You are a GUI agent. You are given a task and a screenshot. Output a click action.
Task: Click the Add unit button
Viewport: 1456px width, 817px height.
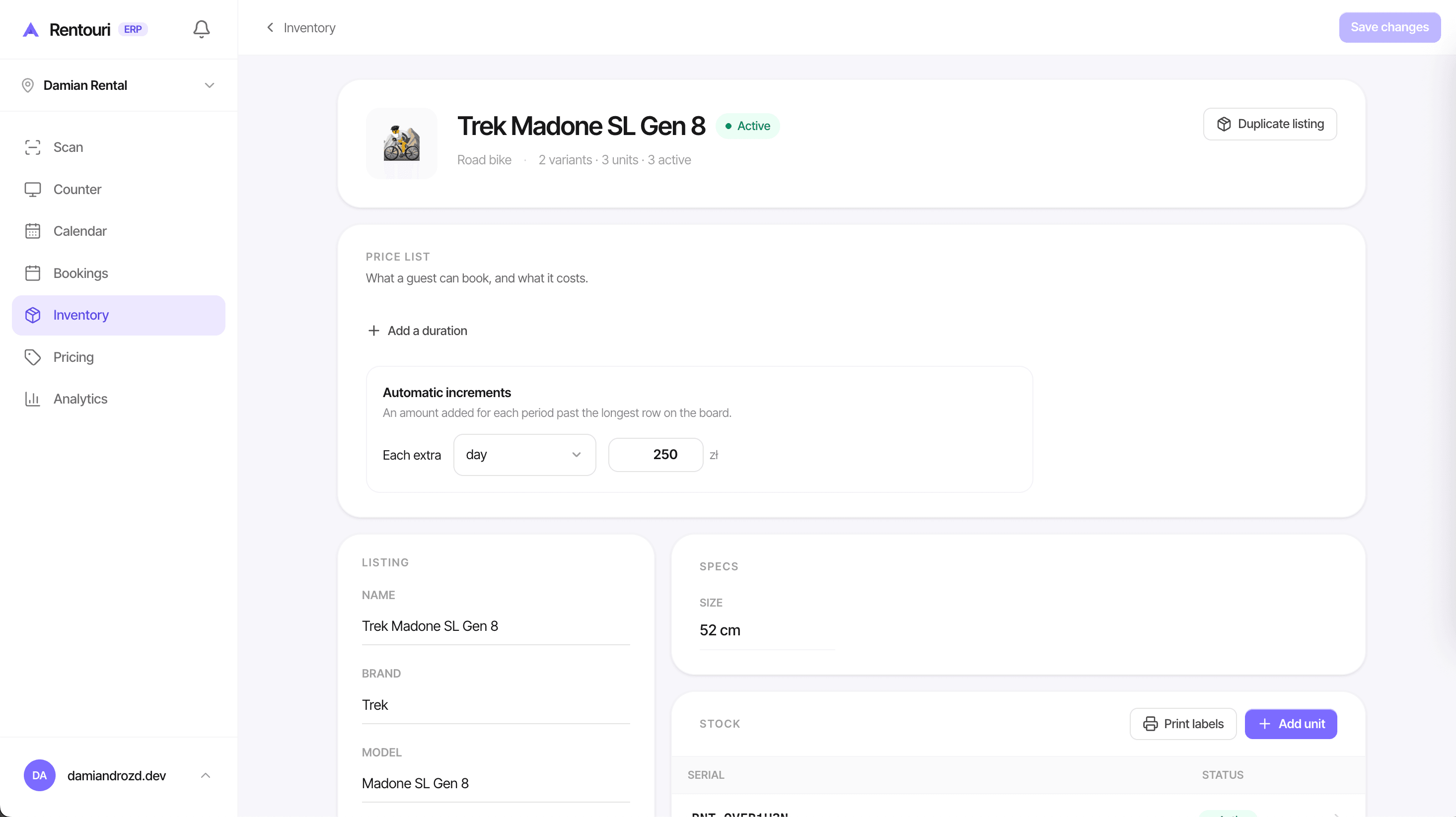[1291, 724]
